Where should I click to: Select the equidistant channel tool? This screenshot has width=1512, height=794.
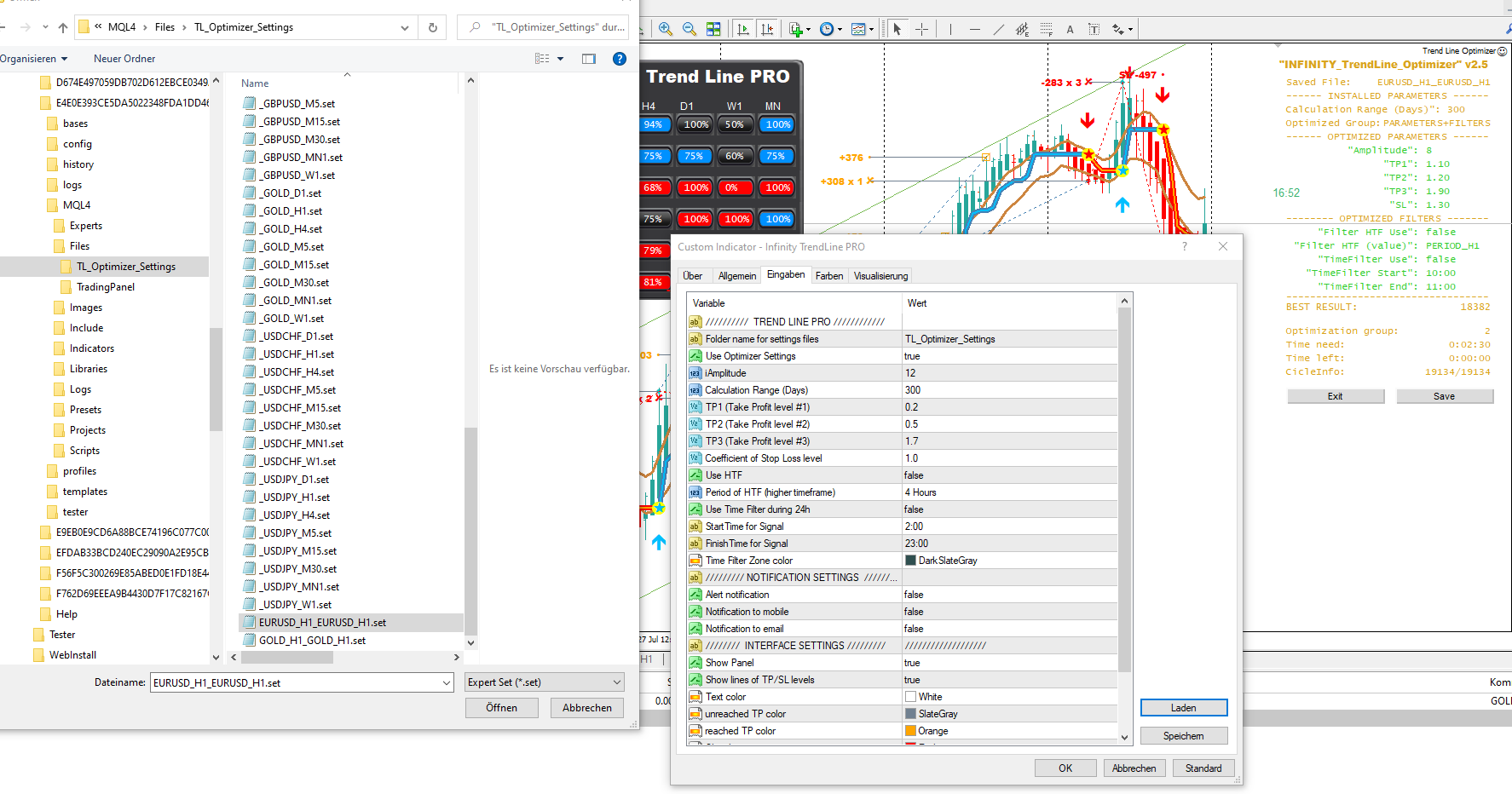point(1022,29)
